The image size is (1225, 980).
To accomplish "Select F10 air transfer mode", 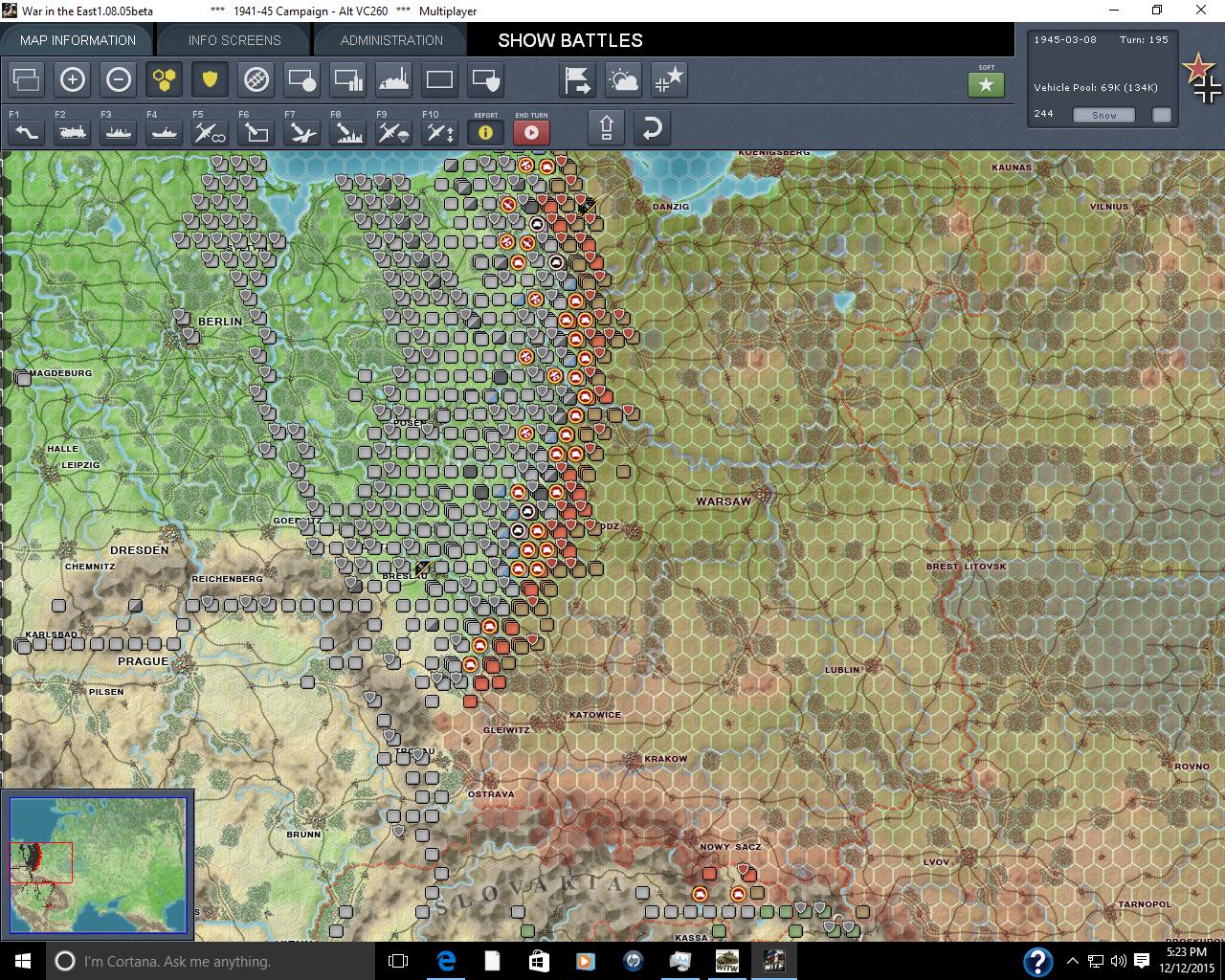I will coord(439,132).
